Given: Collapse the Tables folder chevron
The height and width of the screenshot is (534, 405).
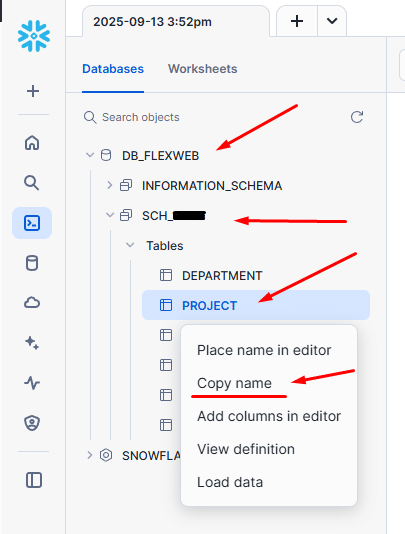Looking at the screenshot, I should point(130,245).
